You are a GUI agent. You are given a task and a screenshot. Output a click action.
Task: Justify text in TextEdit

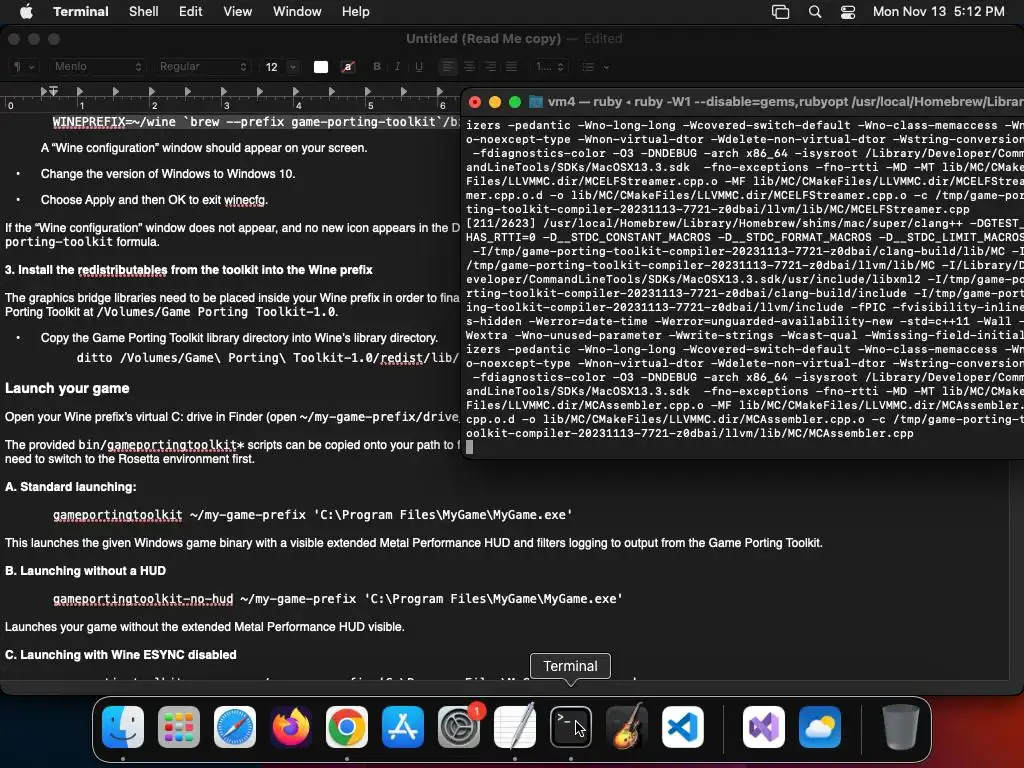coord(511,67)
